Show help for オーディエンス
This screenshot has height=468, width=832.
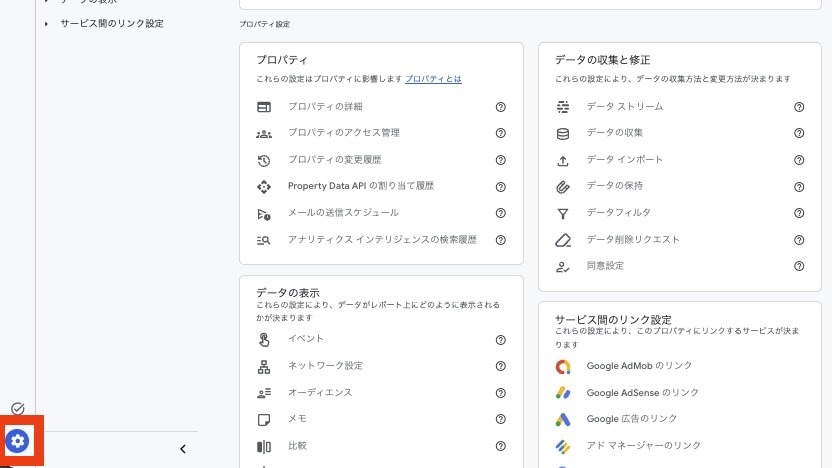(x=500, y=393)
